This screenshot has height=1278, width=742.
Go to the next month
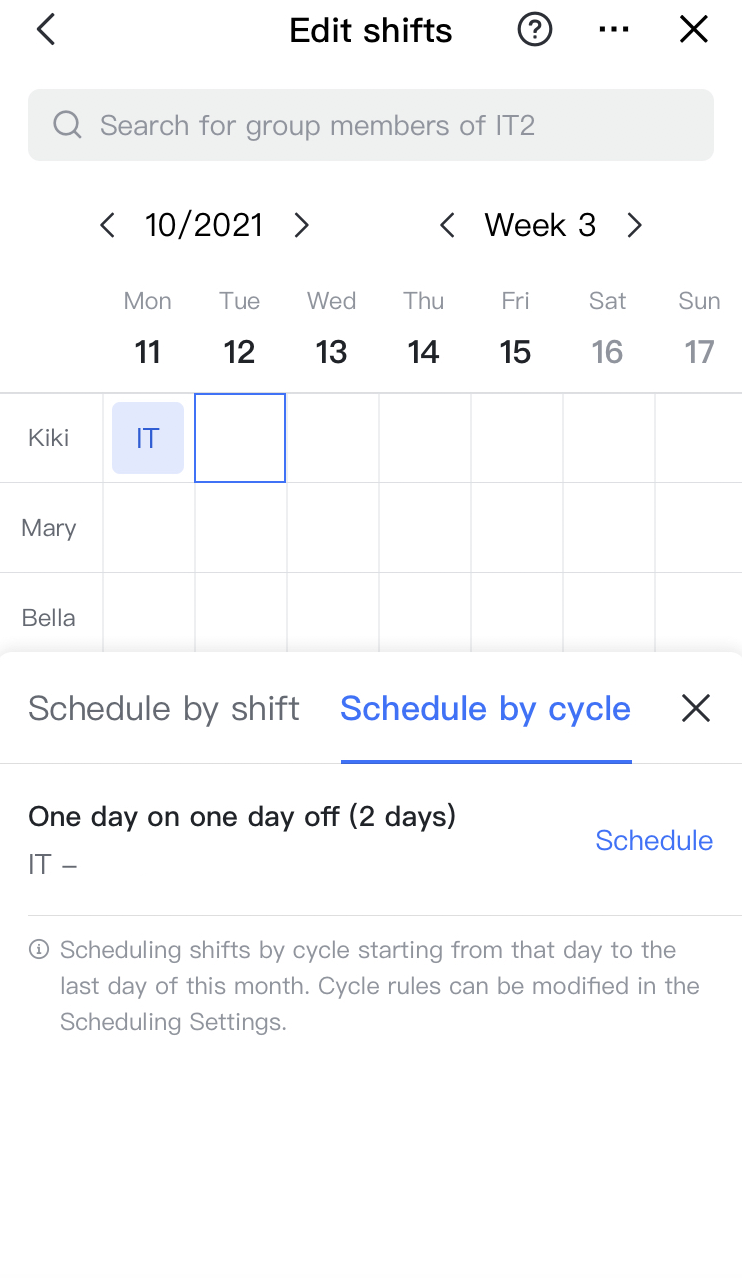click(x=301, y=225)
